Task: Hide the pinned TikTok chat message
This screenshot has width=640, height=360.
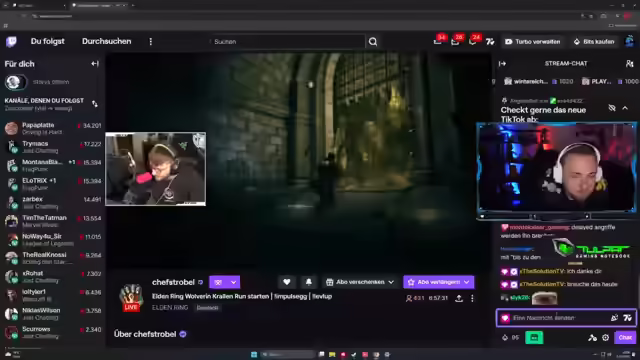Action: pos(611,108)
